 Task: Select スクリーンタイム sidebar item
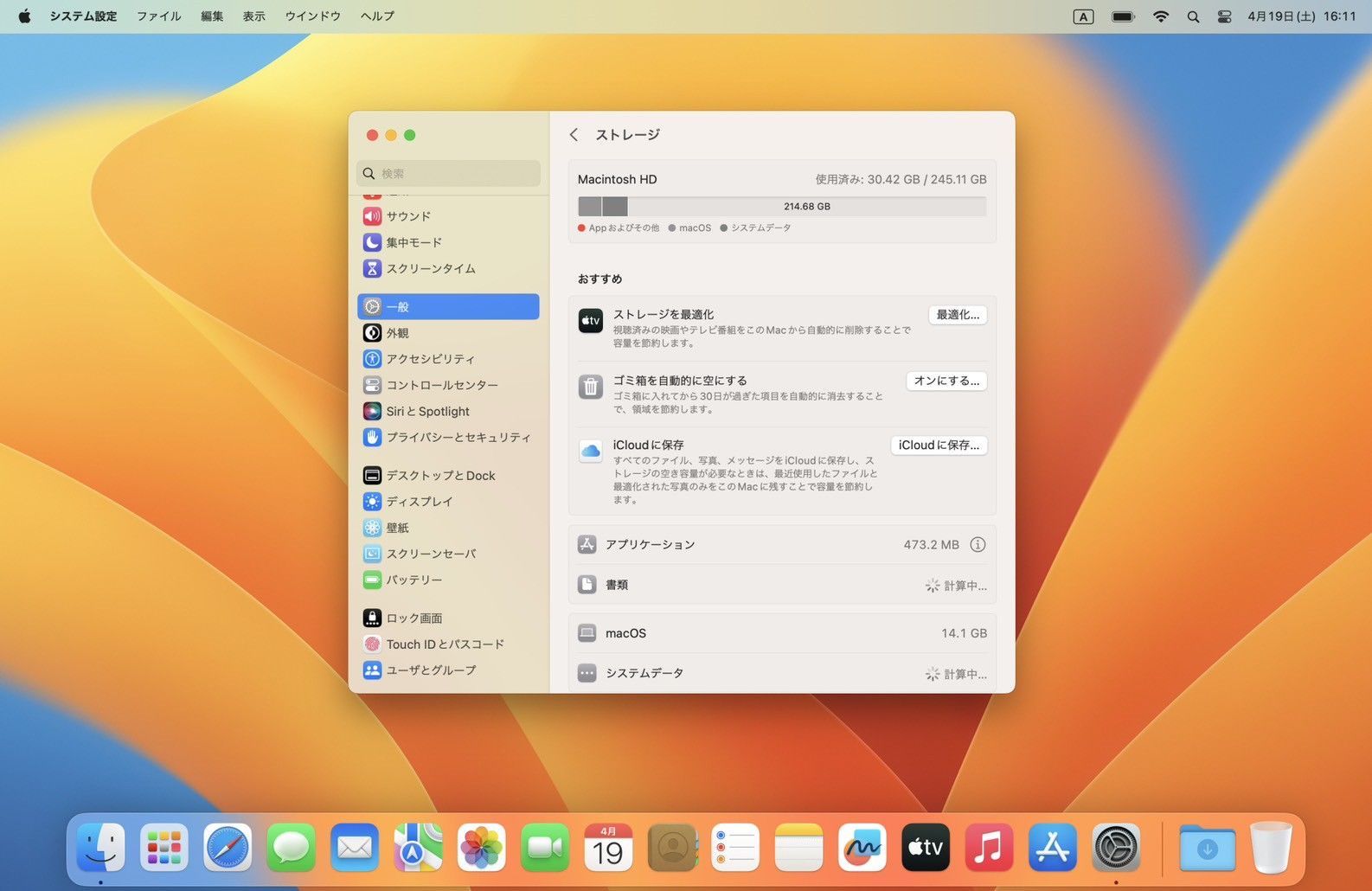coord(448,268)
